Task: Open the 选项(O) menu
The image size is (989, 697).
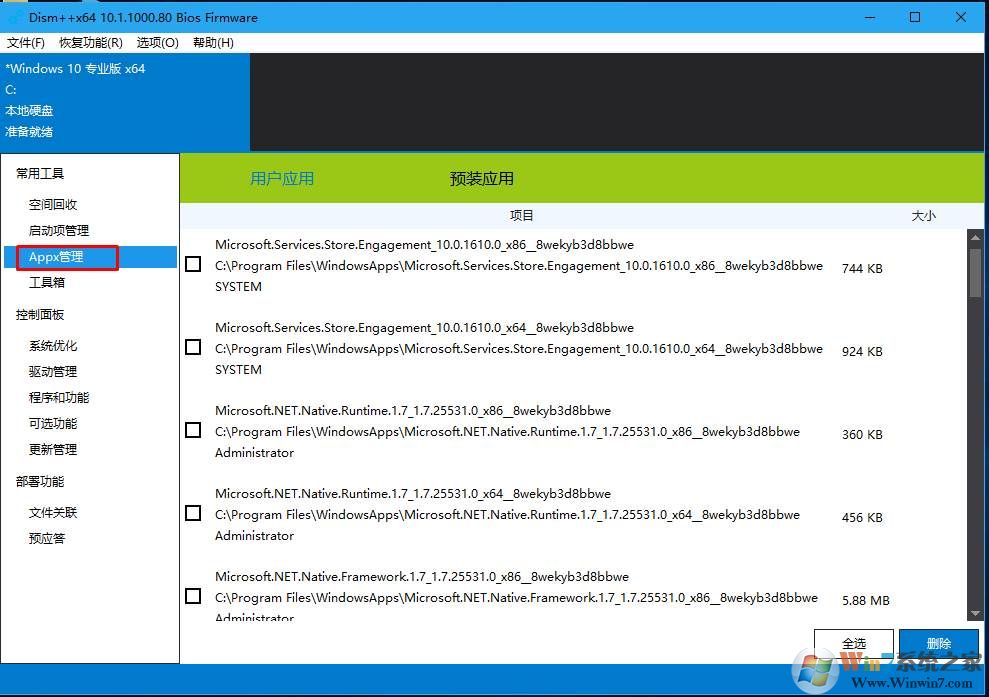Action: point(158,43)
